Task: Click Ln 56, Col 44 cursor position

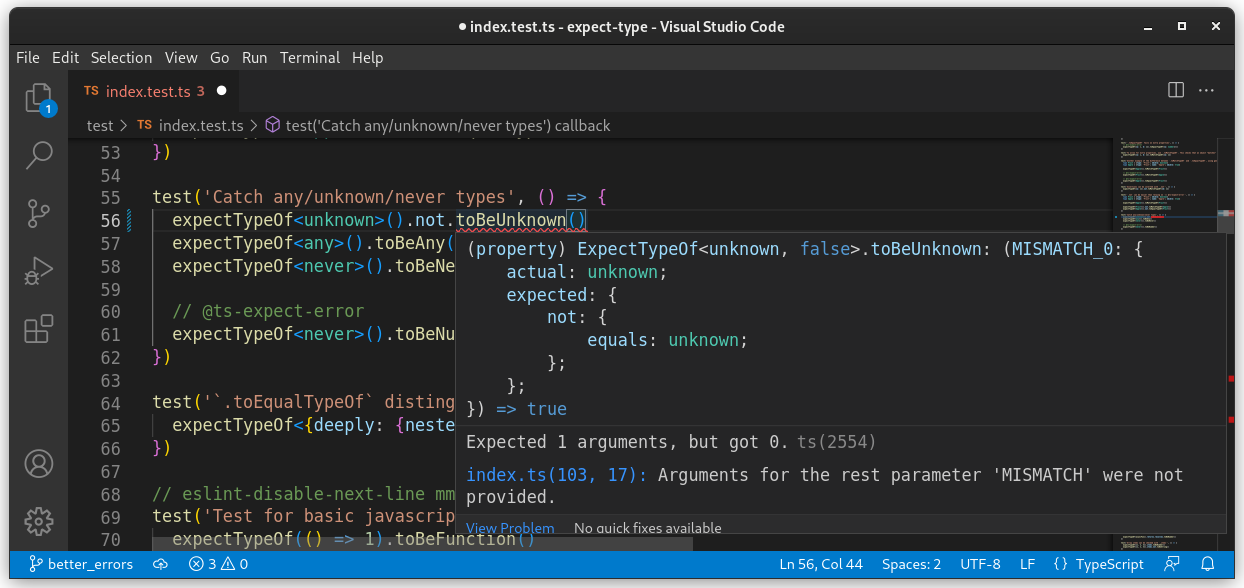Action: 820,564
